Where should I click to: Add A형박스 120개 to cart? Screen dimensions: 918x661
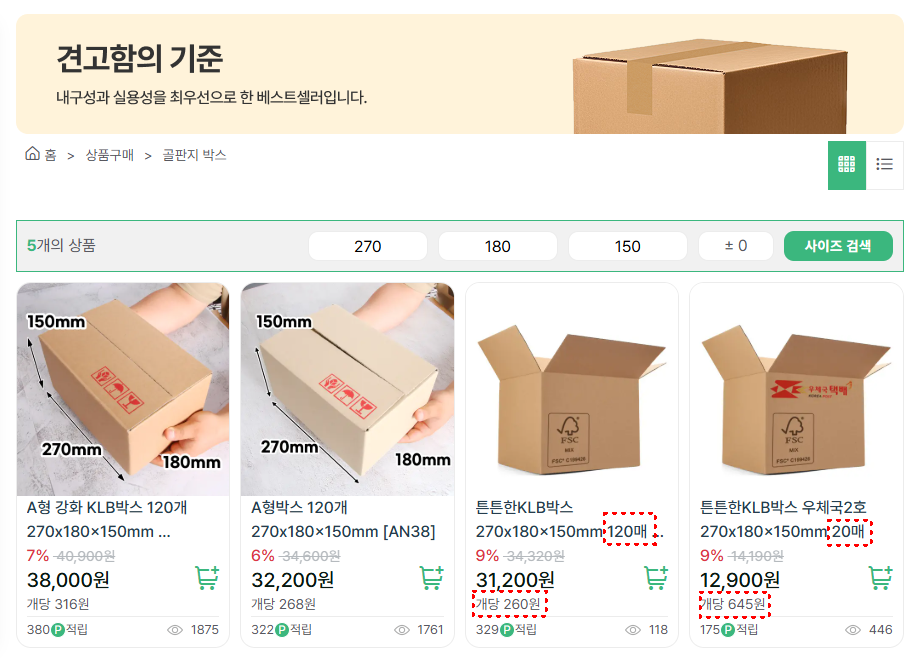coord(431,578)
